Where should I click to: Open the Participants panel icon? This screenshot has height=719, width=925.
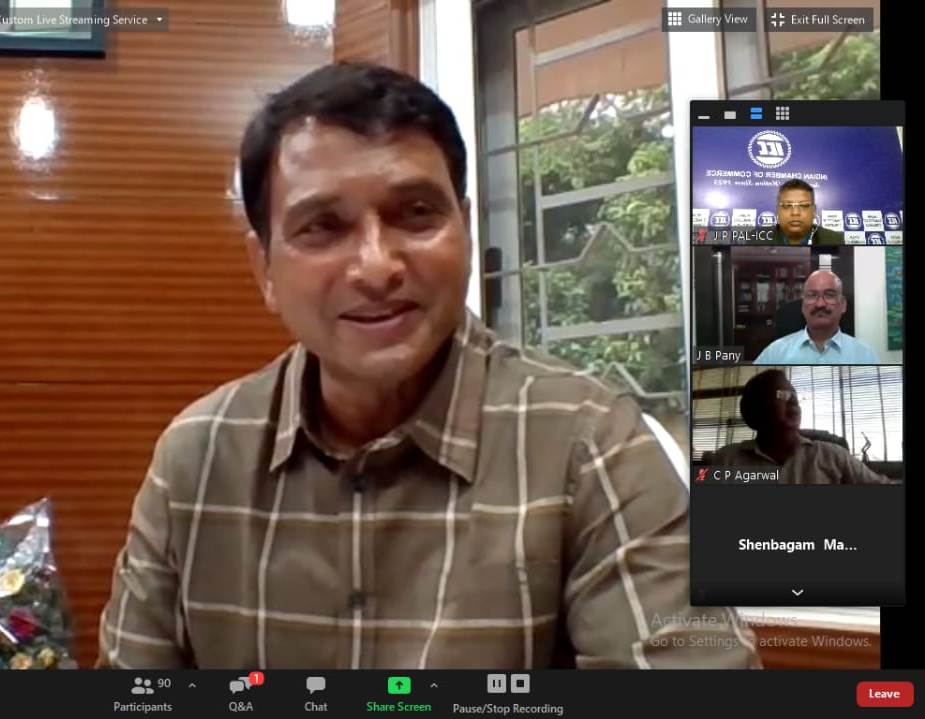[x=142, y=685]
